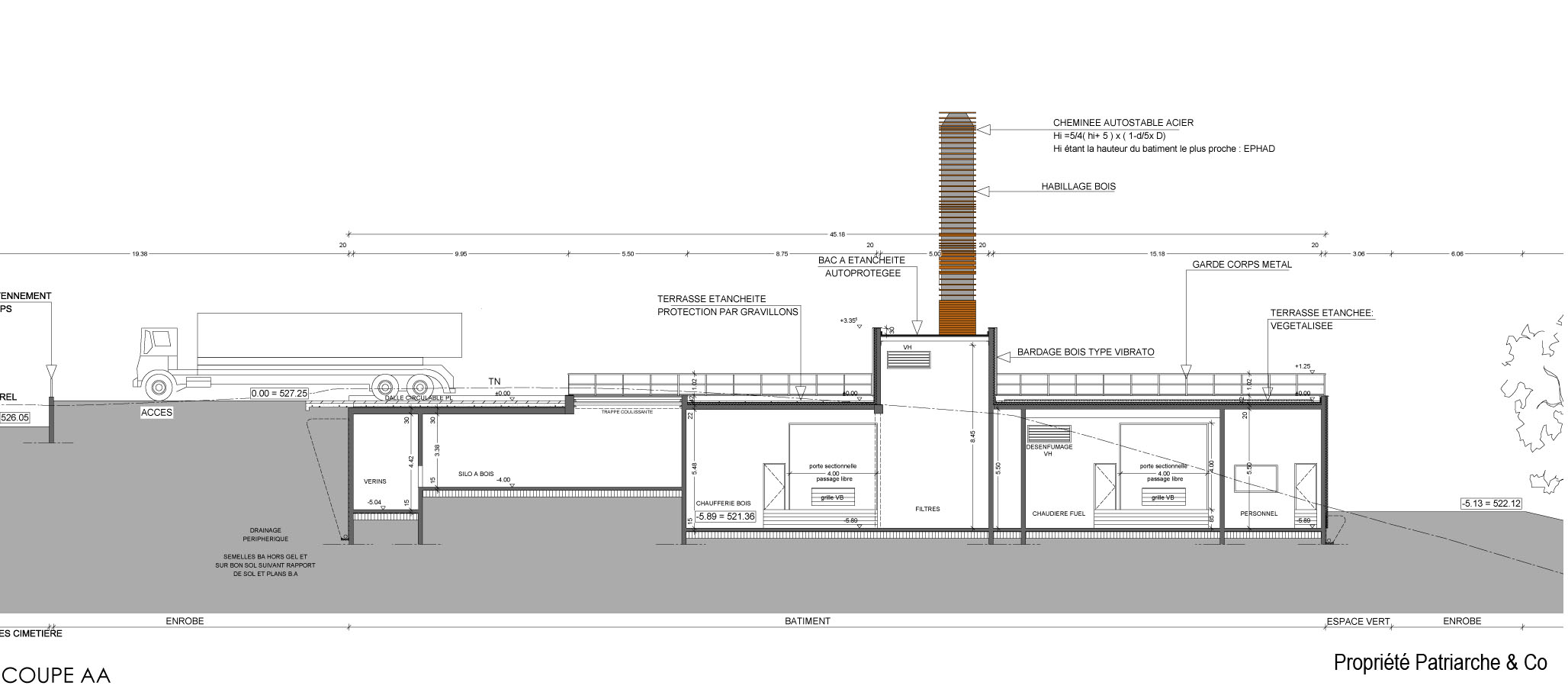Pick the orange wood cladding at chimney base
Screen dimensions: 1568x692
957,317
